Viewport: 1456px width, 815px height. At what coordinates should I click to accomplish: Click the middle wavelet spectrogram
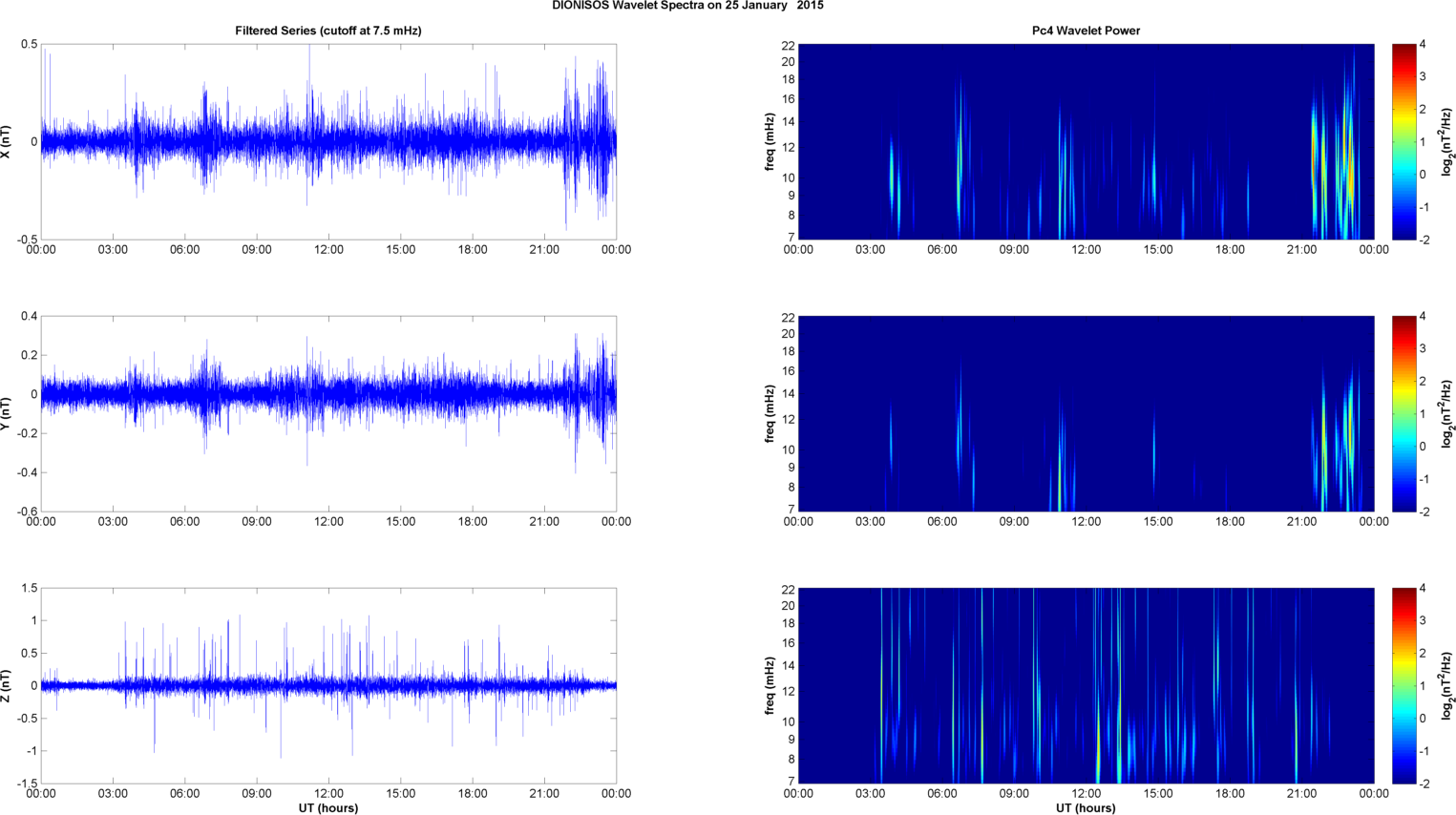coord(1086,413)
